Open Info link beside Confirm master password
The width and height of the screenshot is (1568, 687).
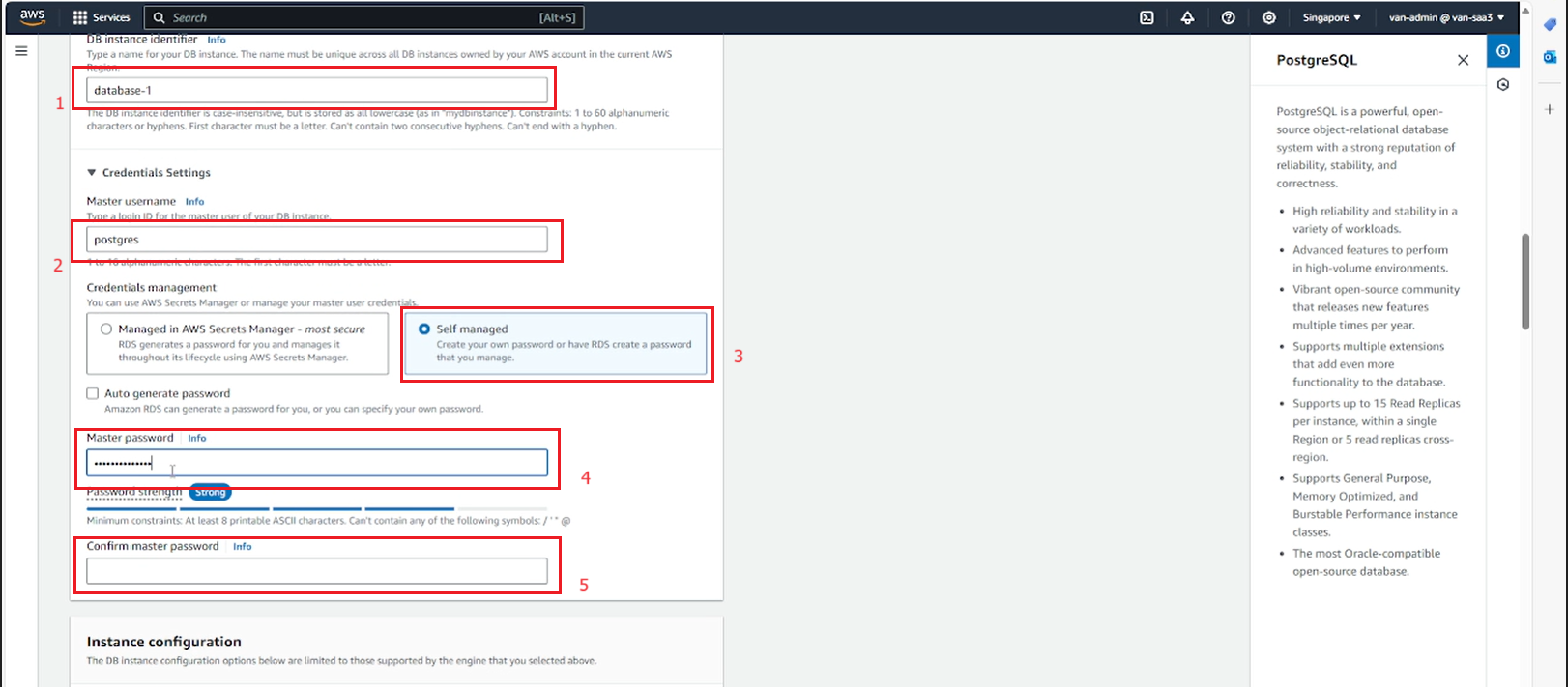tap(242, 547)
